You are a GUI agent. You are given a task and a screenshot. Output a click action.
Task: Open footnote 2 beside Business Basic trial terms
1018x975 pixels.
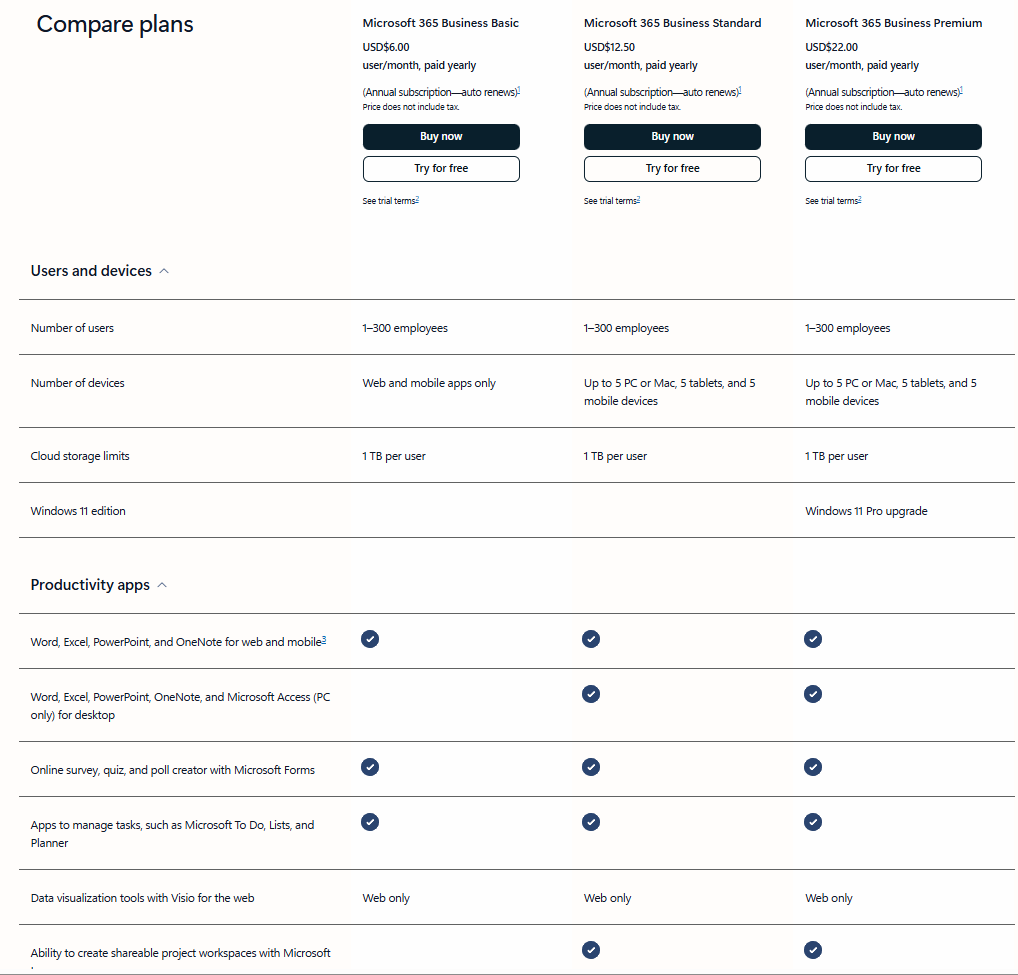click(417, 199)
